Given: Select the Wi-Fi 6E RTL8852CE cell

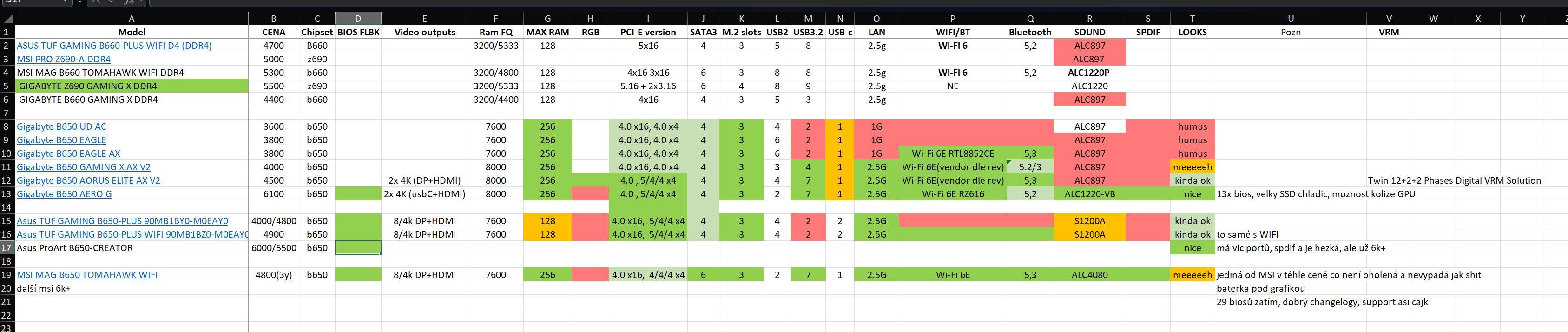Looking at the screenshot, I should point(953,153).
